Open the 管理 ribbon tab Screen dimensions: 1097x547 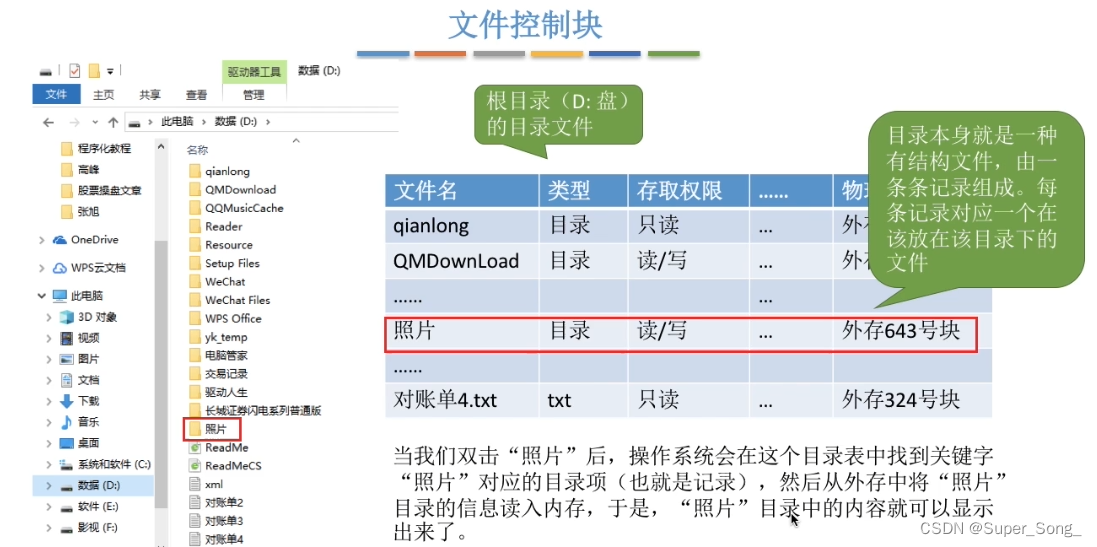pyautogui.click(x=254, y=94)
